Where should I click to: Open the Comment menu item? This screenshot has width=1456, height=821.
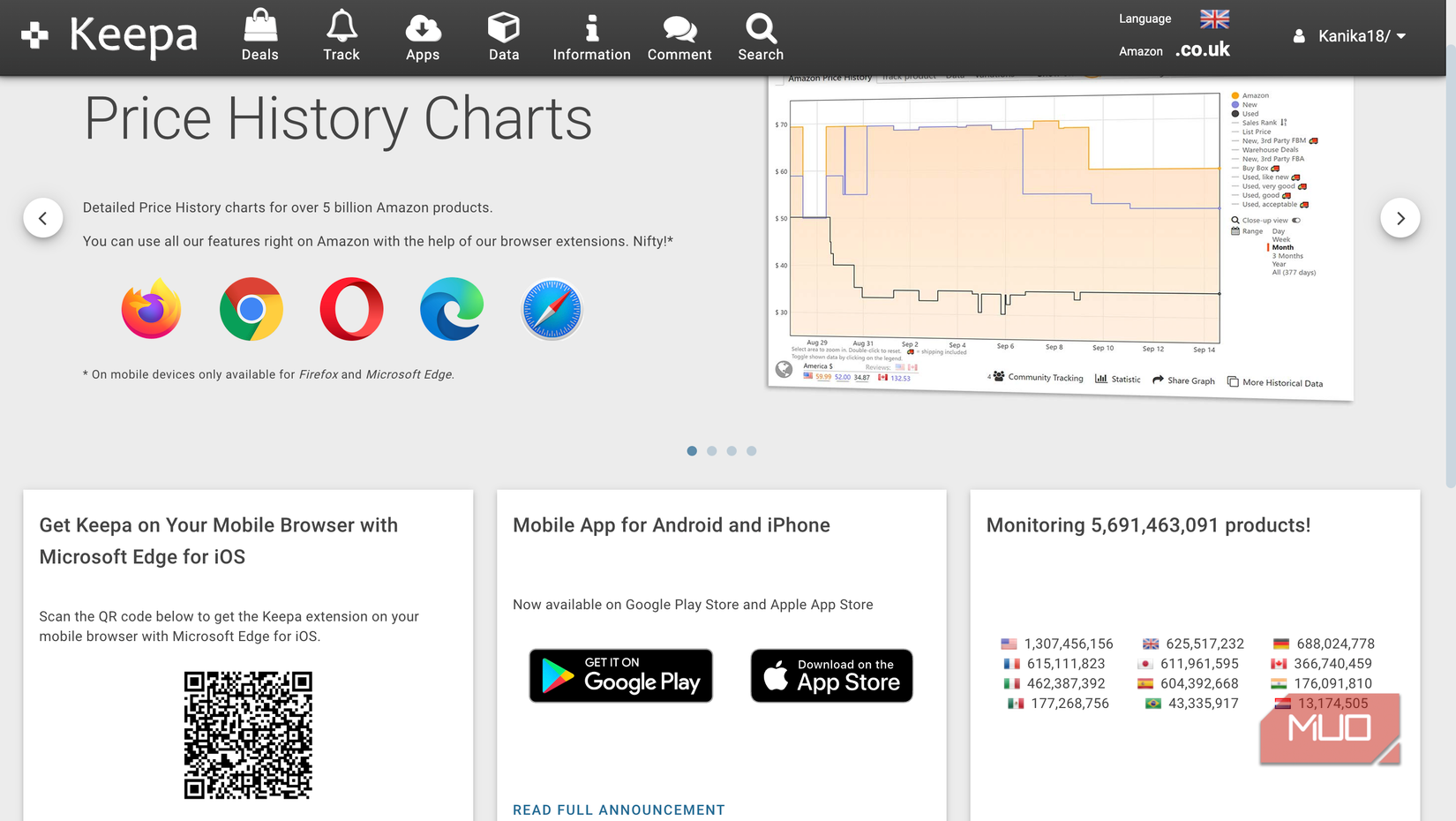(679, 35)
